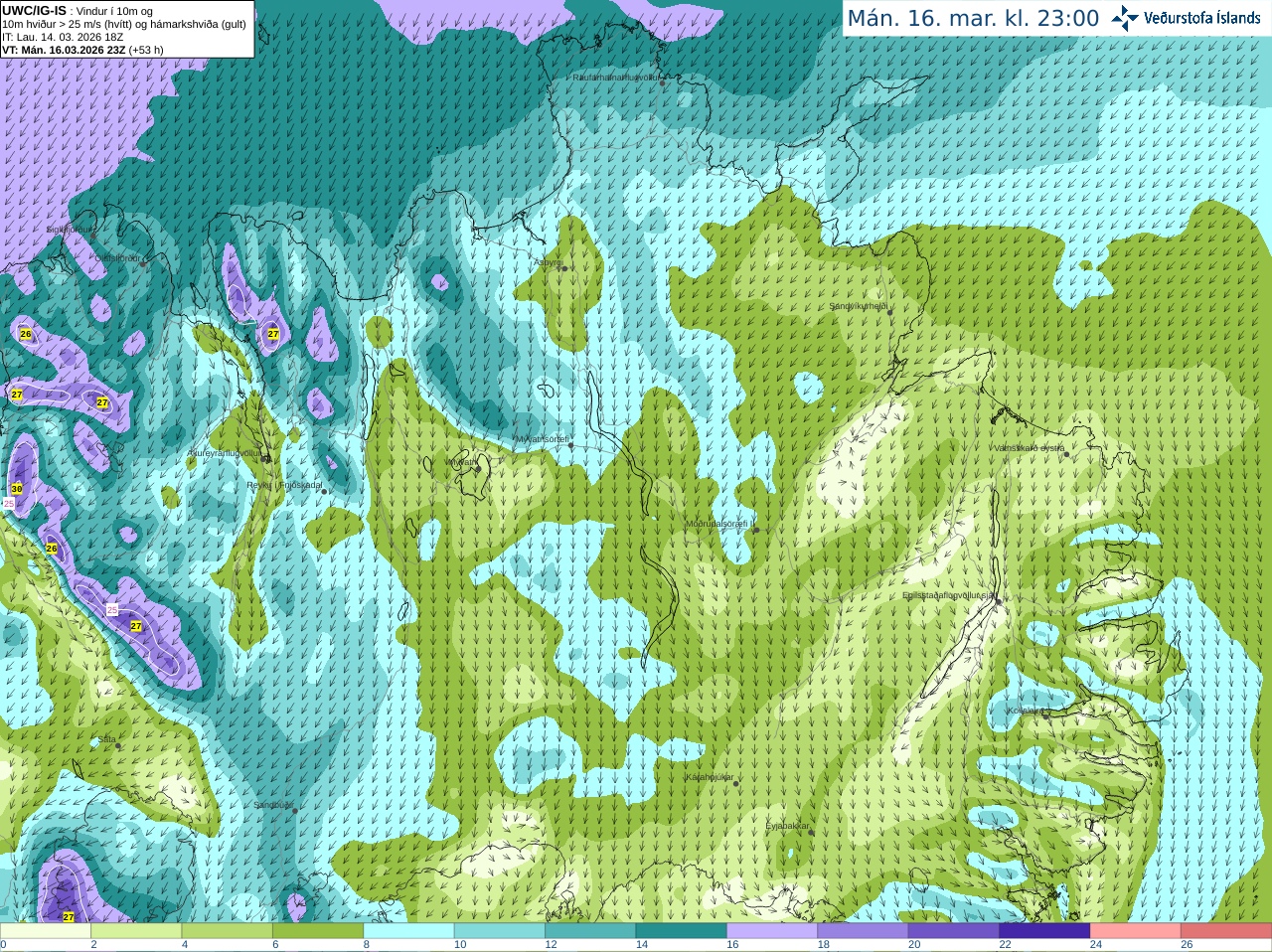Click the Eyjabakkar station label
The height and width of the screenshot is (952, 1272).
(x=787, y=826)
